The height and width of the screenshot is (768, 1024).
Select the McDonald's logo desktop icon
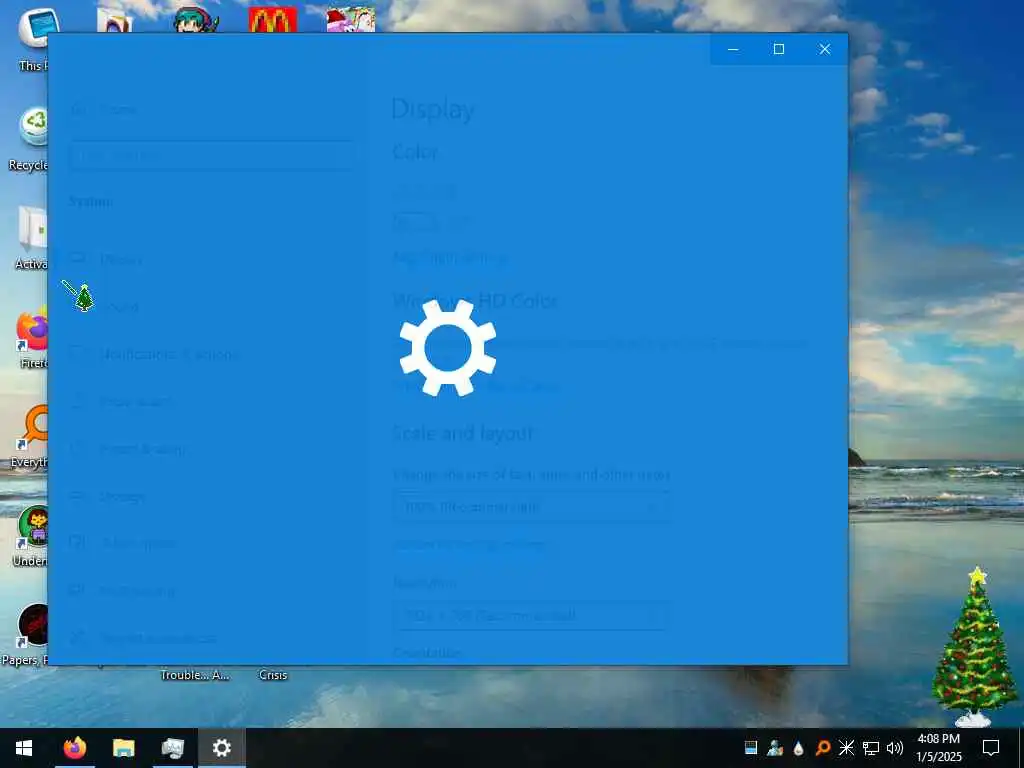[x=273, y=20]
